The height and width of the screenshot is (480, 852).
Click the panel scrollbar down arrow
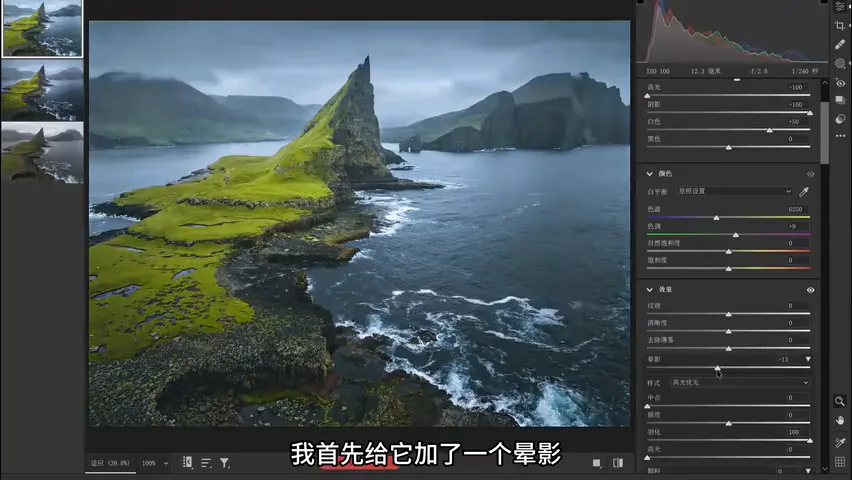(x=825, y=468)
